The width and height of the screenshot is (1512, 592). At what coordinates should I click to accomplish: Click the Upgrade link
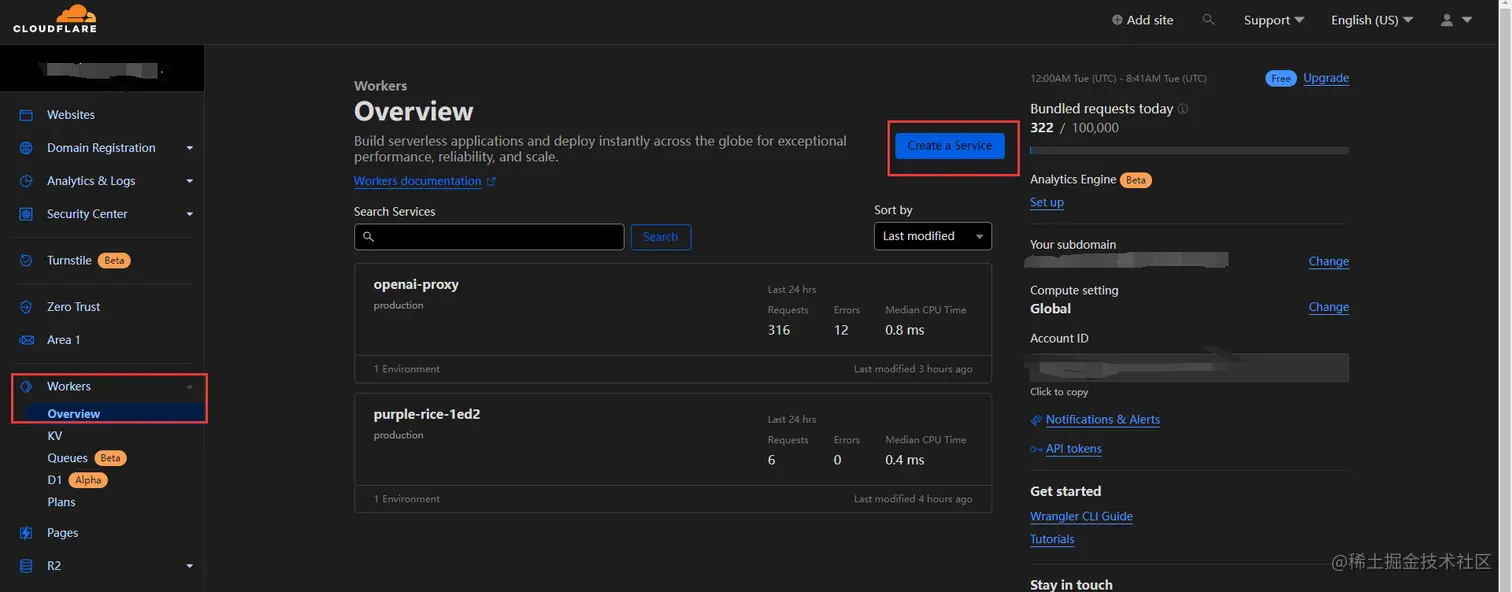click(x=1326, y=78)
